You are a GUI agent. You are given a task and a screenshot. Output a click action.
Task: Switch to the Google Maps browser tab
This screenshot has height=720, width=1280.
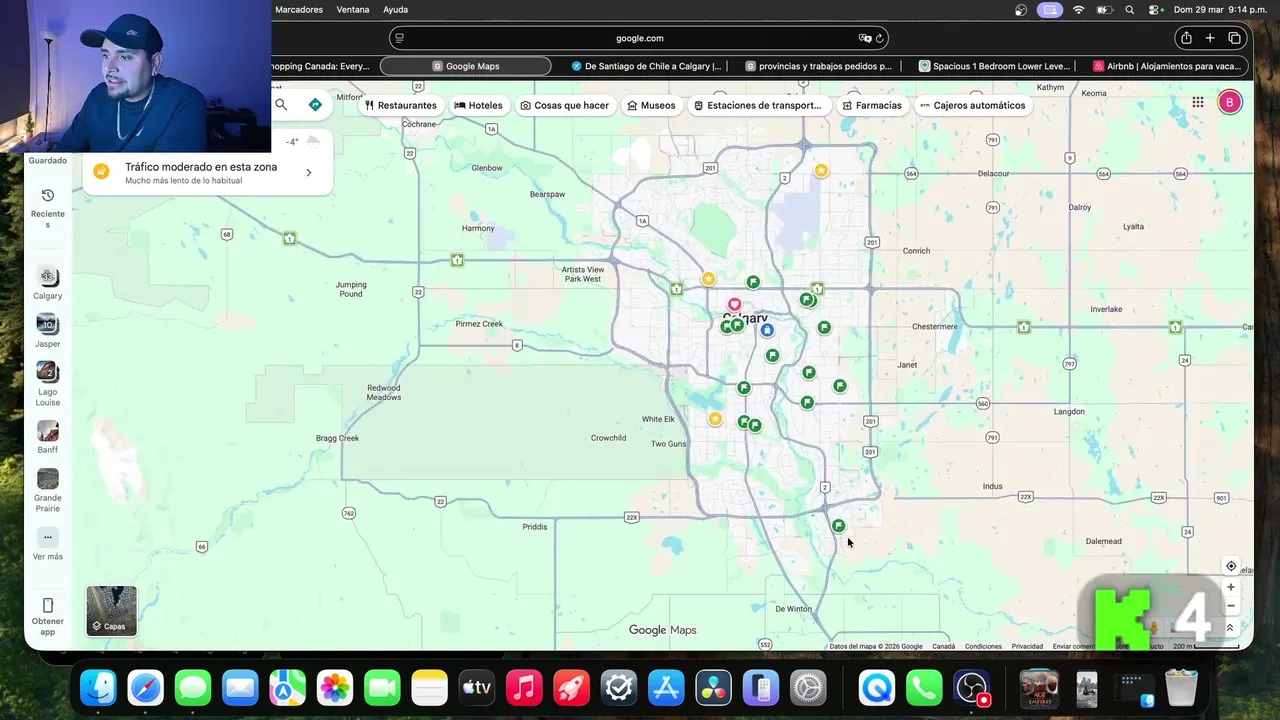pyautogui.click(x=465, y=66)
